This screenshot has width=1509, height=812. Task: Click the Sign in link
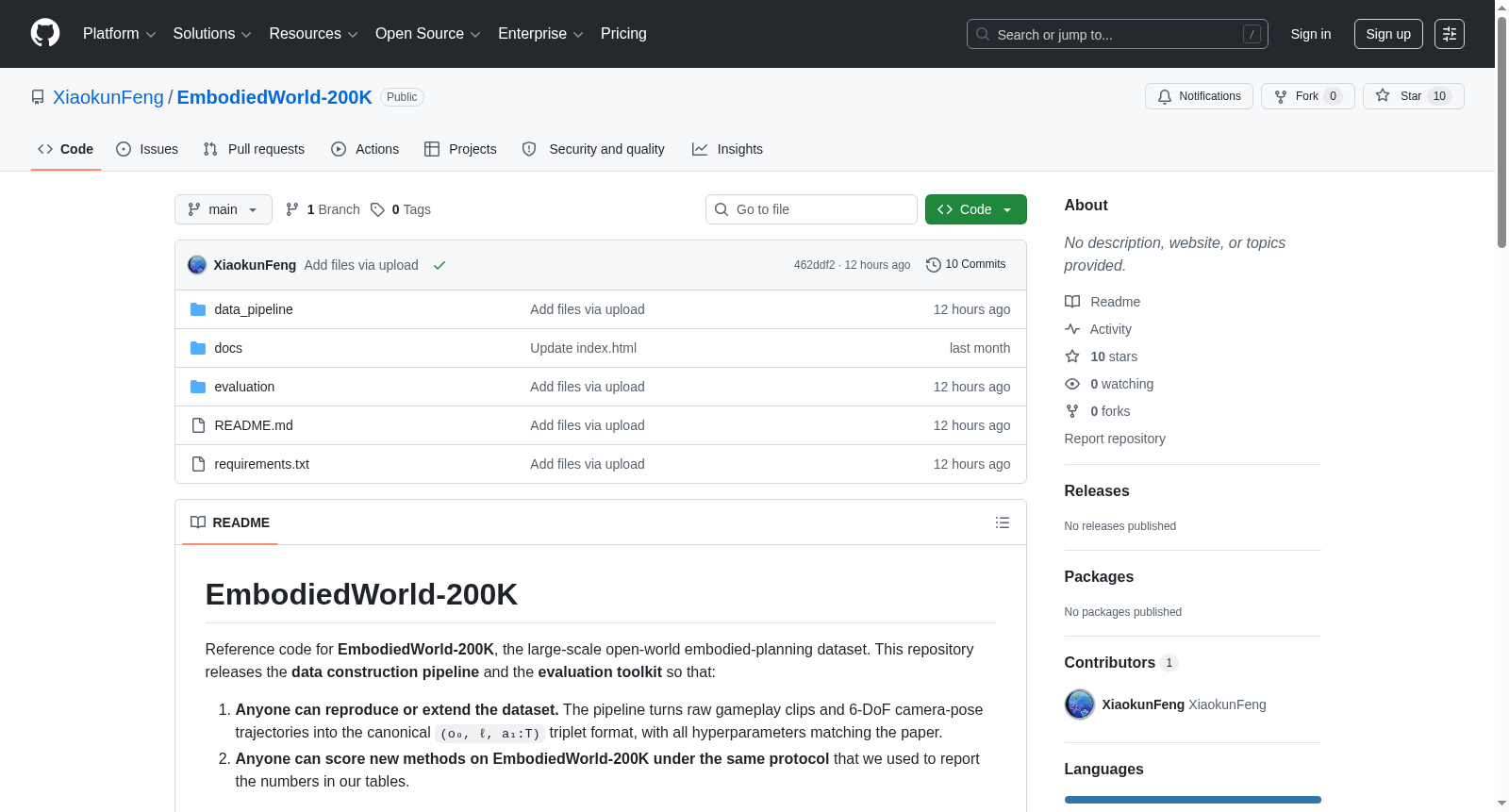click(x=1311, y=34)
